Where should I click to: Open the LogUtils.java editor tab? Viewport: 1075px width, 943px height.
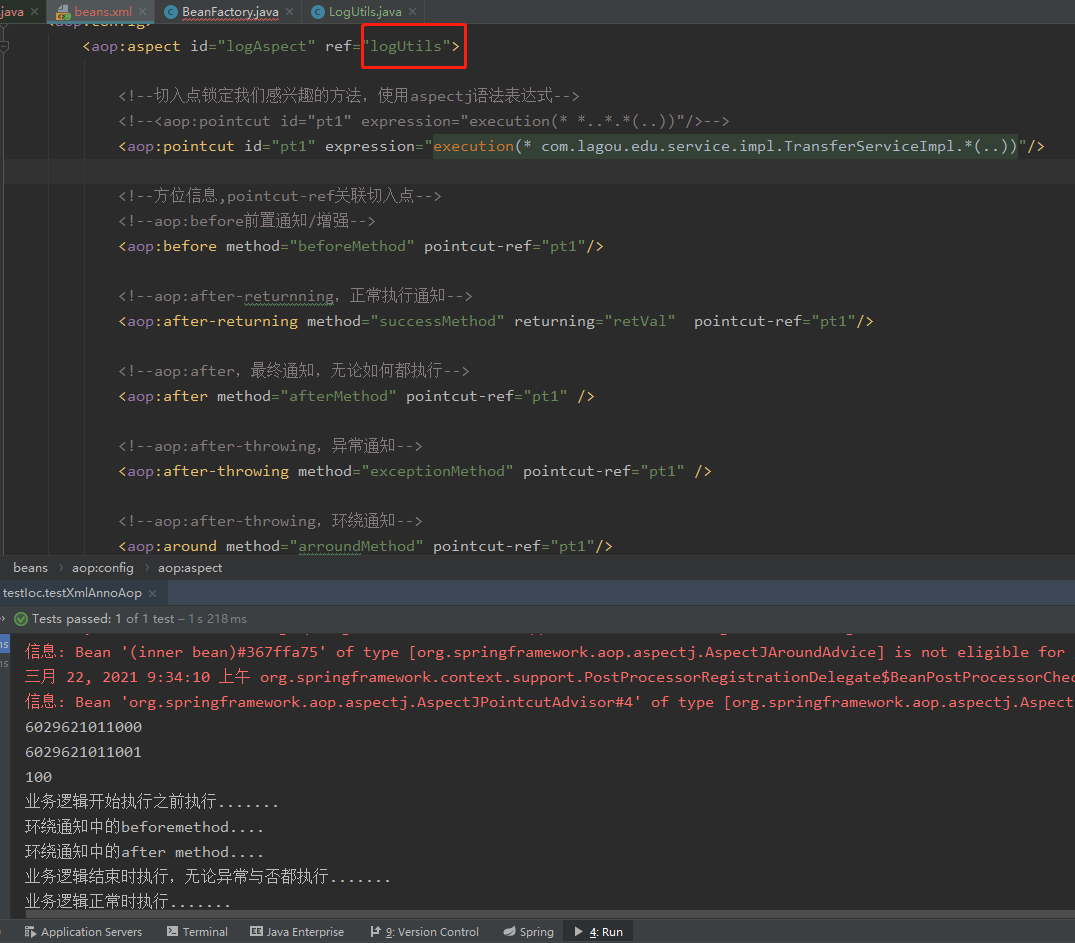click(x=365, y=12)
